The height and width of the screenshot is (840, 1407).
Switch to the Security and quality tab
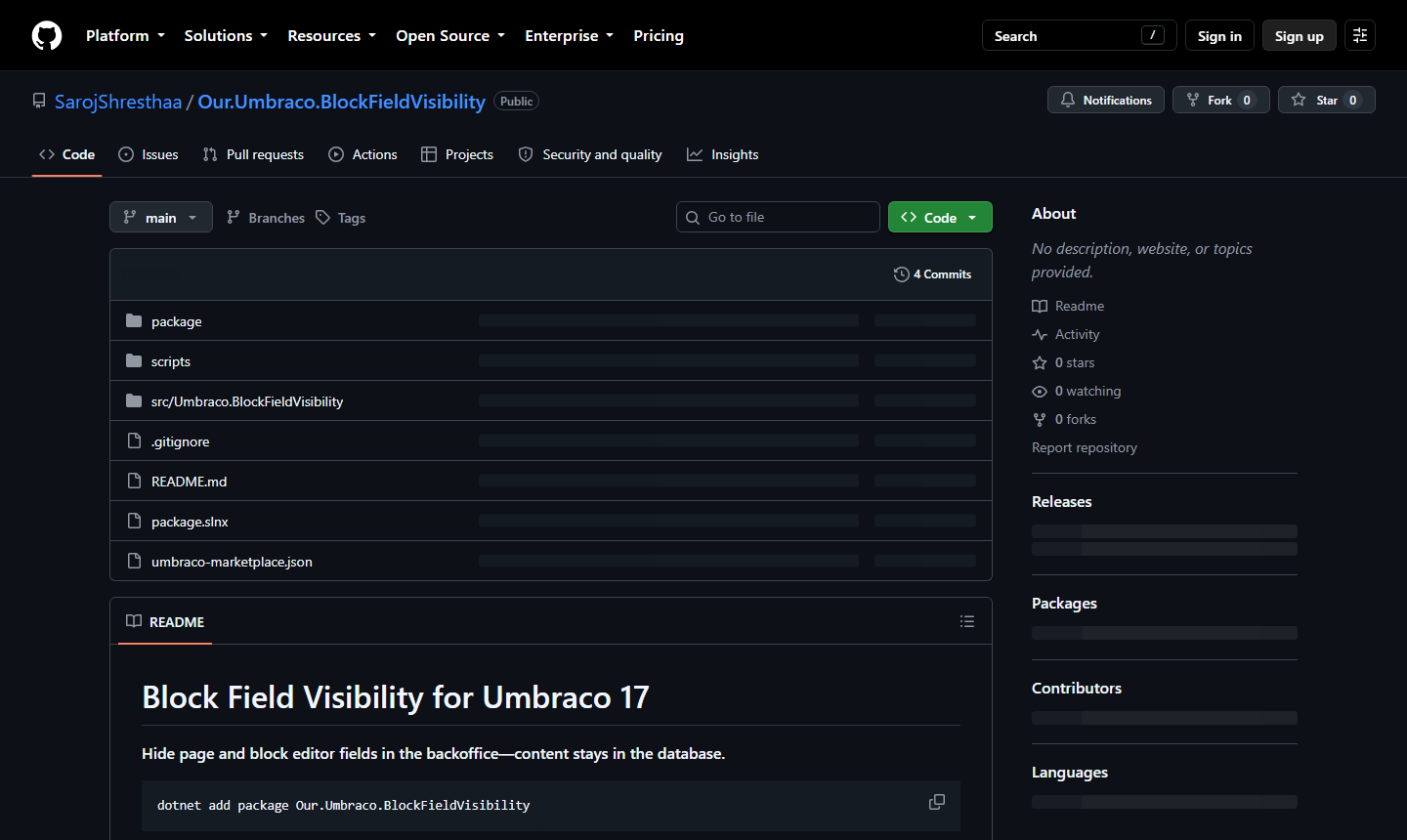(x=590, y=154)
